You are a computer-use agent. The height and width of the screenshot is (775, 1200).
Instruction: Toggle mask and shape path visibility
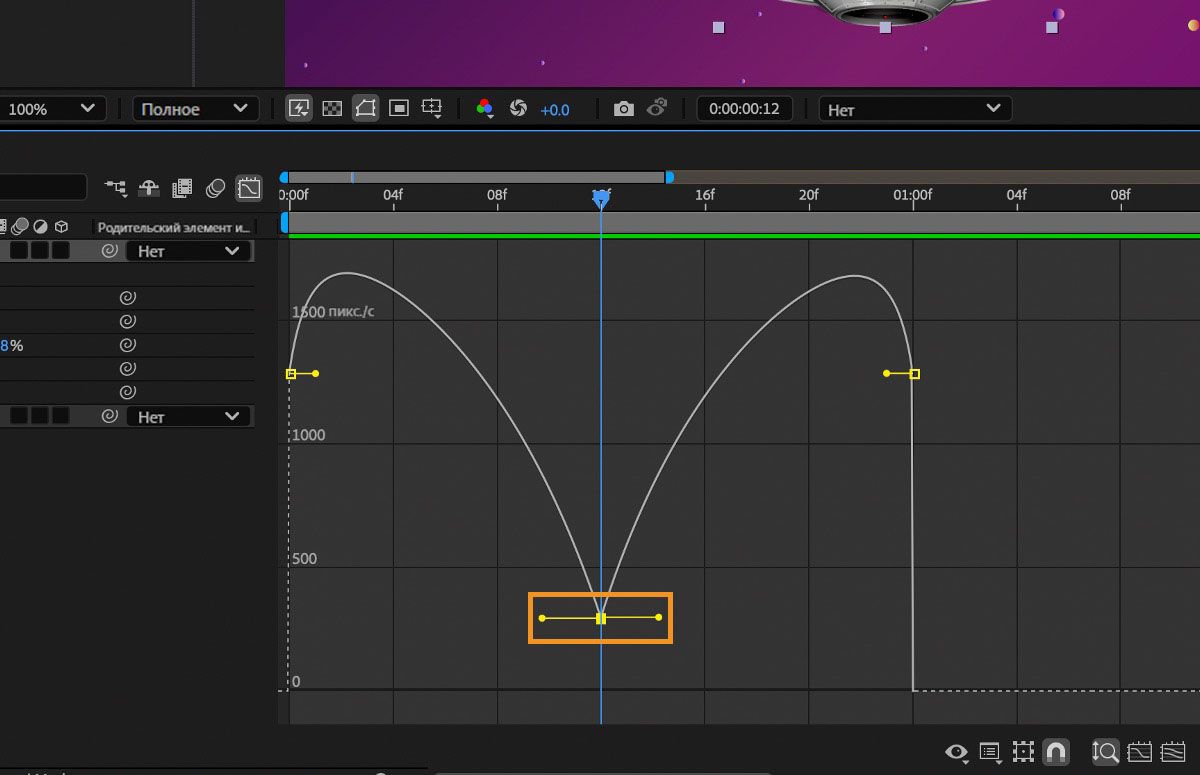pyautogui.click(x=365, y=109)
